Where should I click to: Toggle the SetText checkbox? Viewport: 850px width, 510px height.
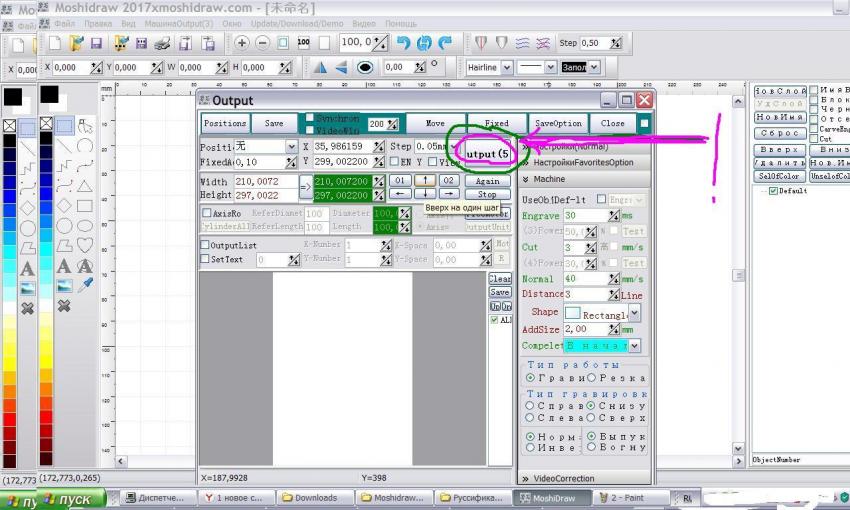pyautogui.click(x=206, y=259)
